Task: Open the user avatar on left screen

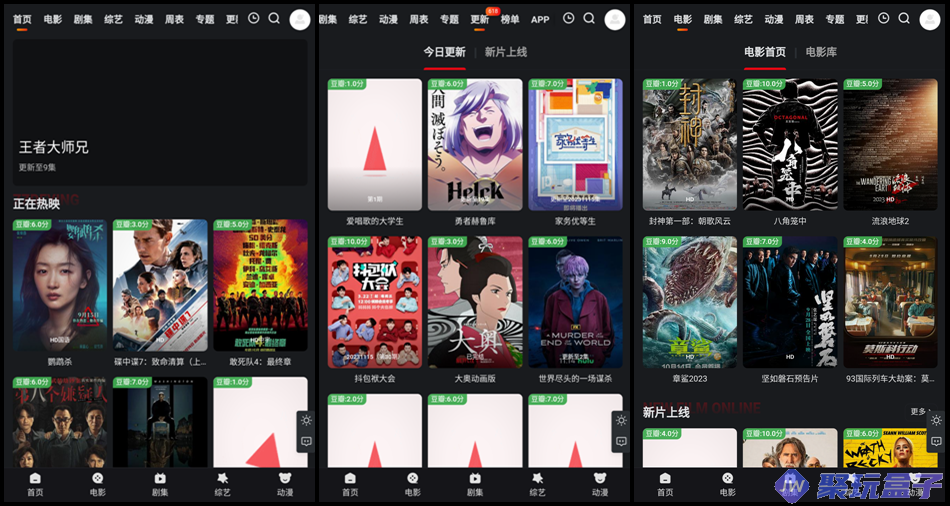Action: [x=300, y=19]
